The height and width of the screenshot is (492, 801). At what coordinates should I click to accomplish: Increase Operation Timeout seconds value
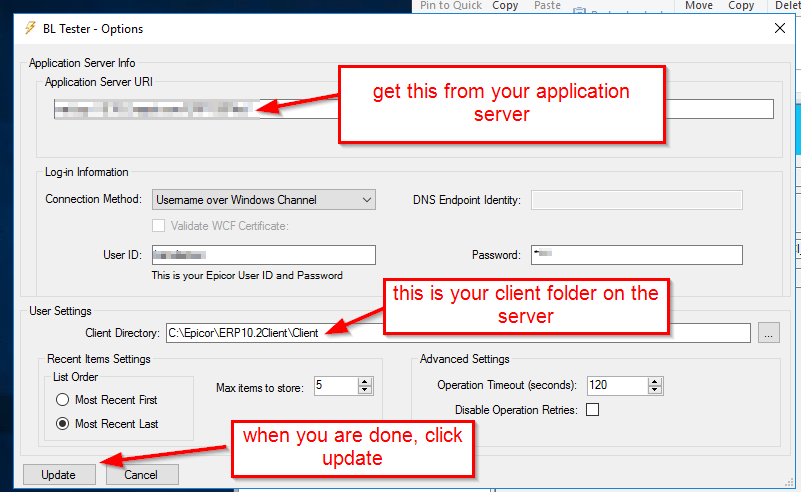pyautogui.click(x=655, y=382)
